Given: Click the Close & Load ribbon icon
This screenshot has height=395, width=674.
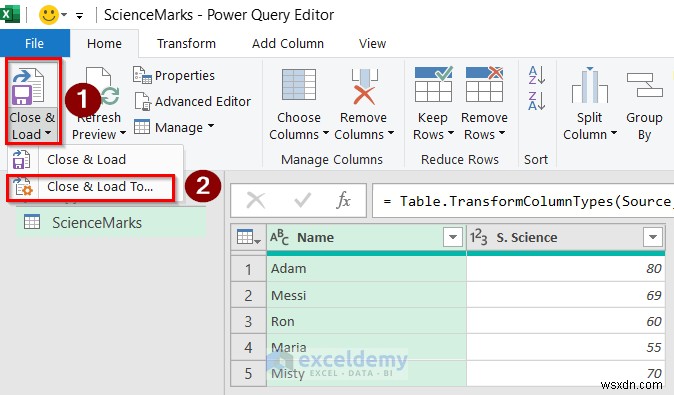Looking at the screenshot, I should 28,87.
